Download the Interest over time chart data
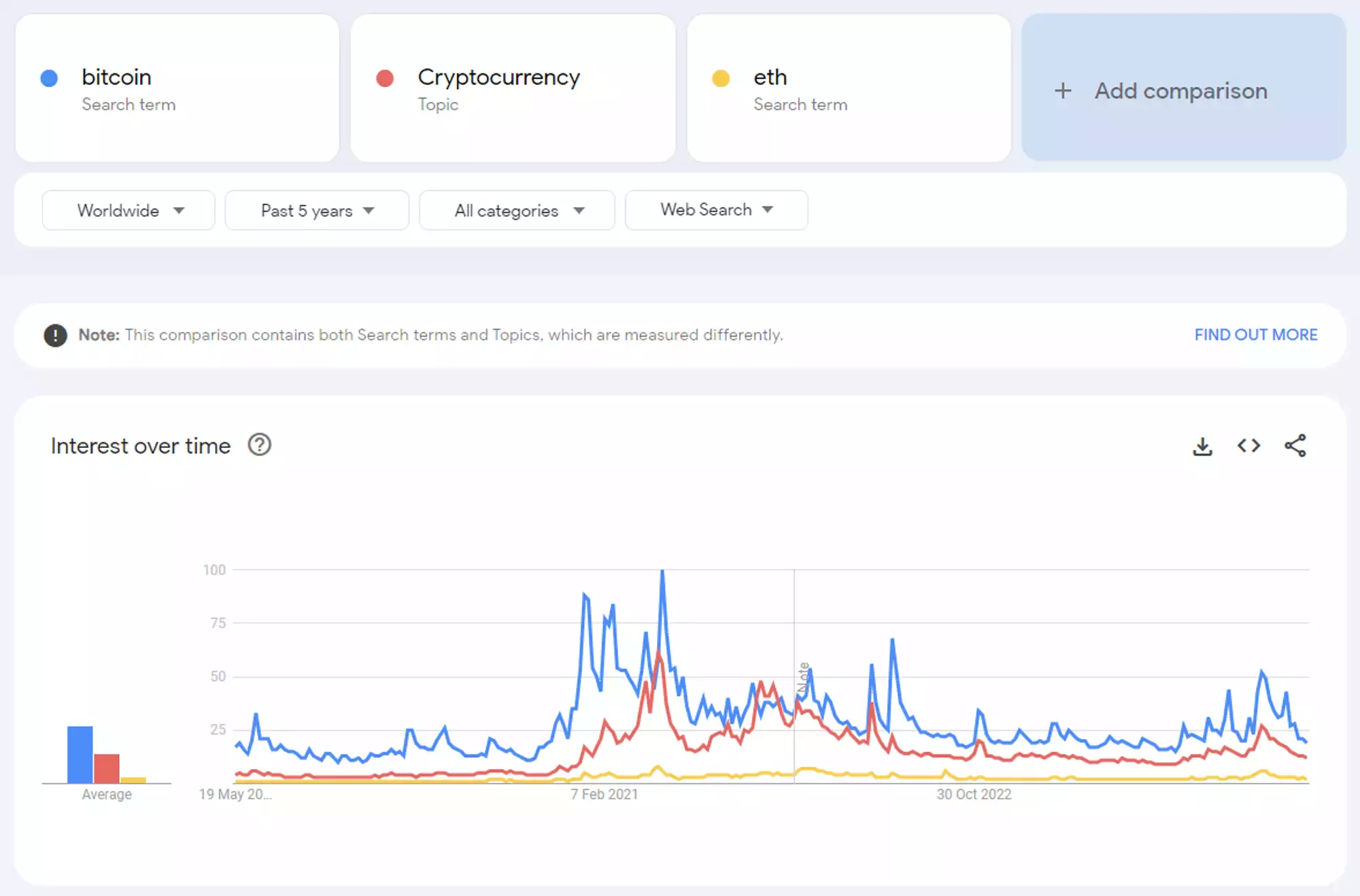 point(1202,446)
